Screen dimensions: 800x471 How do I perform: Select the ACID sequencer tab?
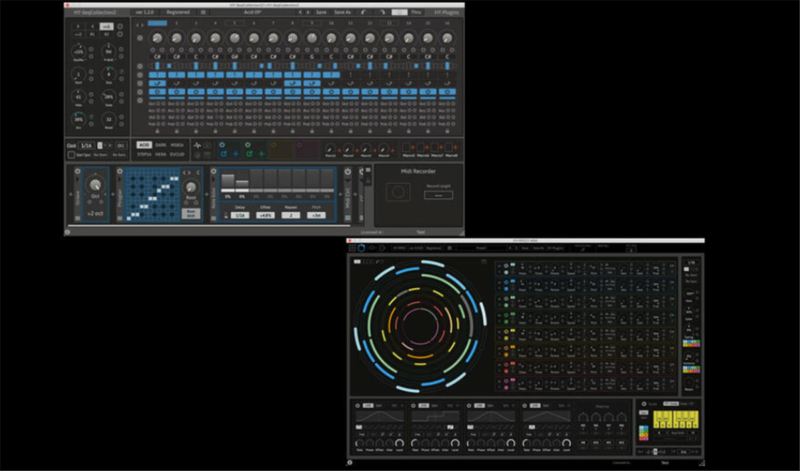(x=144, y=145)
